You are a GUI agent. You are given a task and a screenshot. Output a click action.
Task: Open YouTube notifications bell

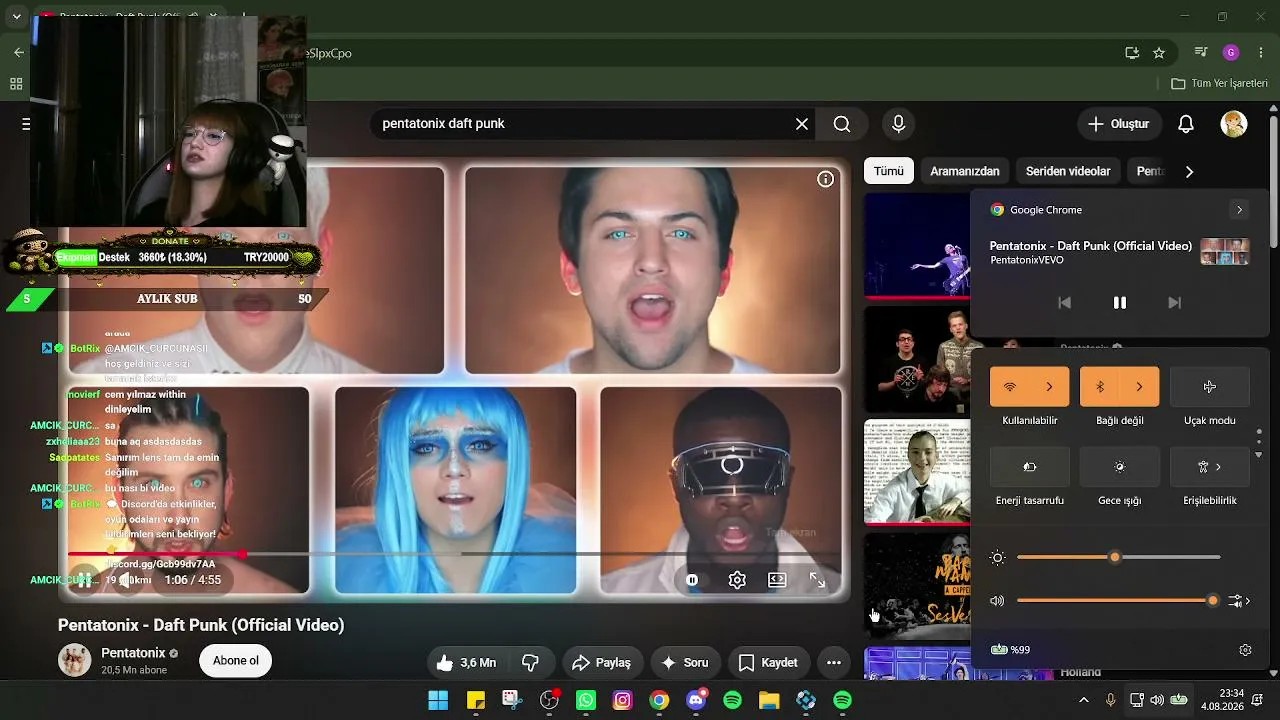pos(1186,124)
